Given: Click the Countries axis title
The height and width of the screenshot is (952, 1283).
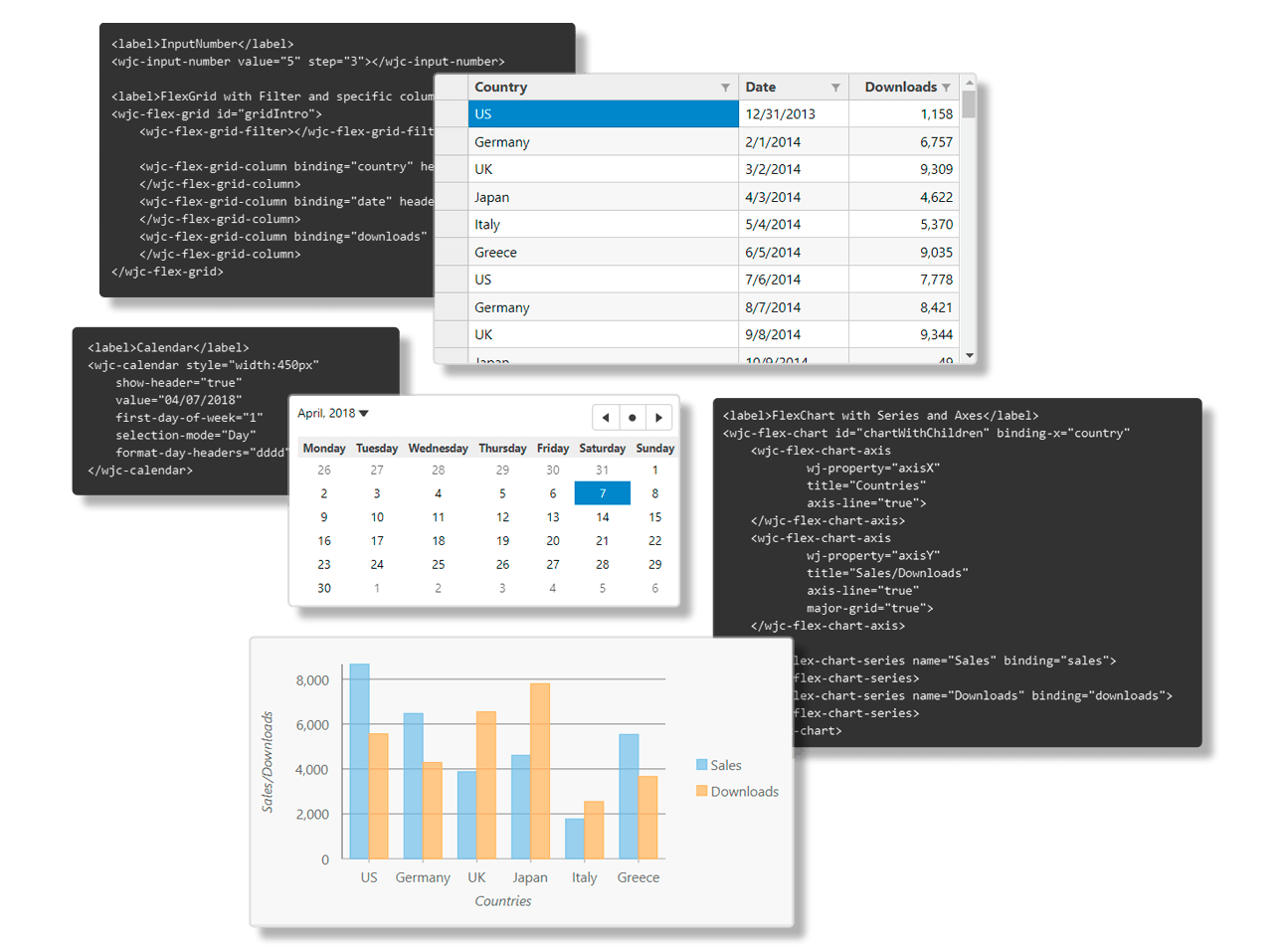Looking at the screenshot, I should click(503, 901).
